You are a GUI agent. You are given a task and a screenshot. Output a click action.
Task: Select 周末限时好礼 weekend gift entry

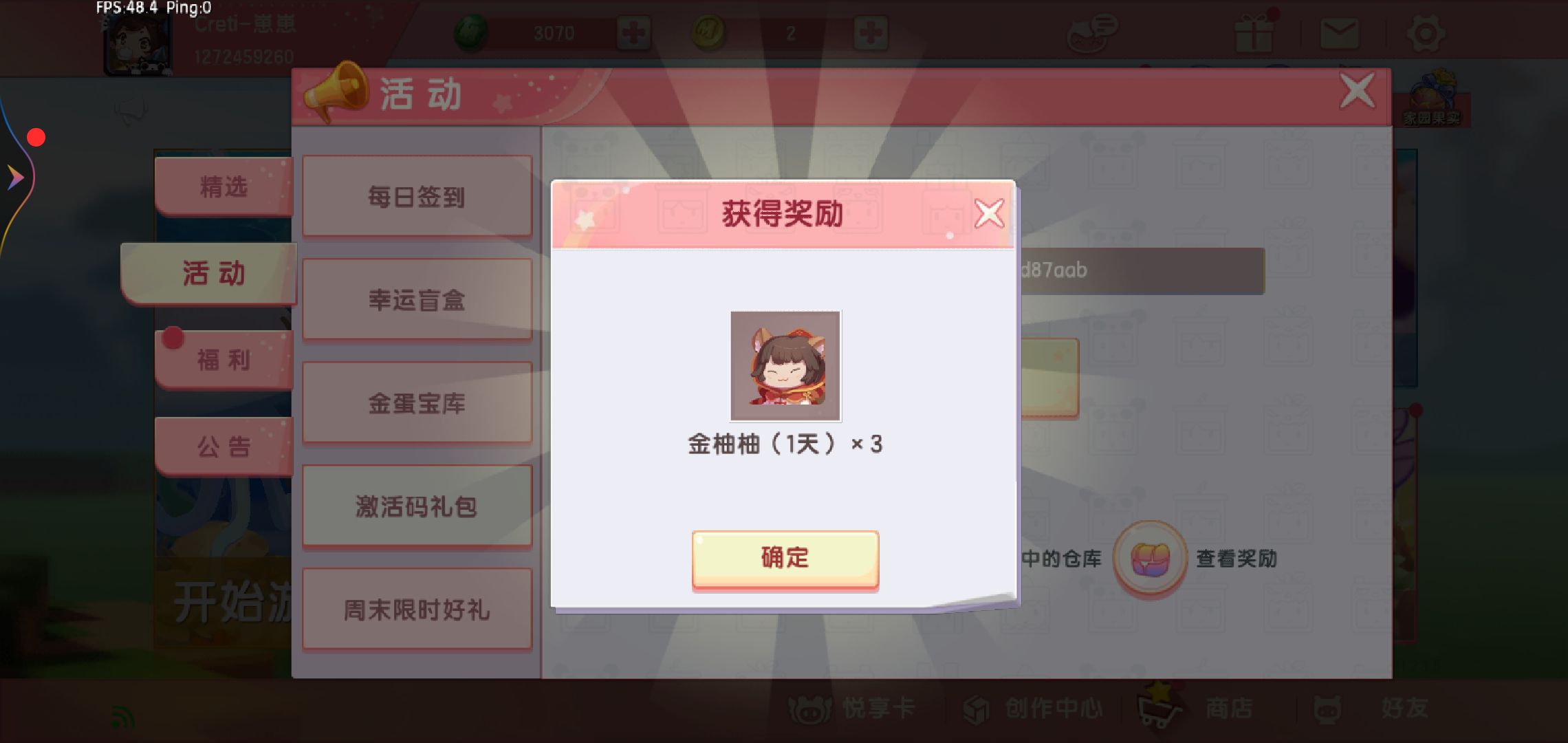click(417, 610)
